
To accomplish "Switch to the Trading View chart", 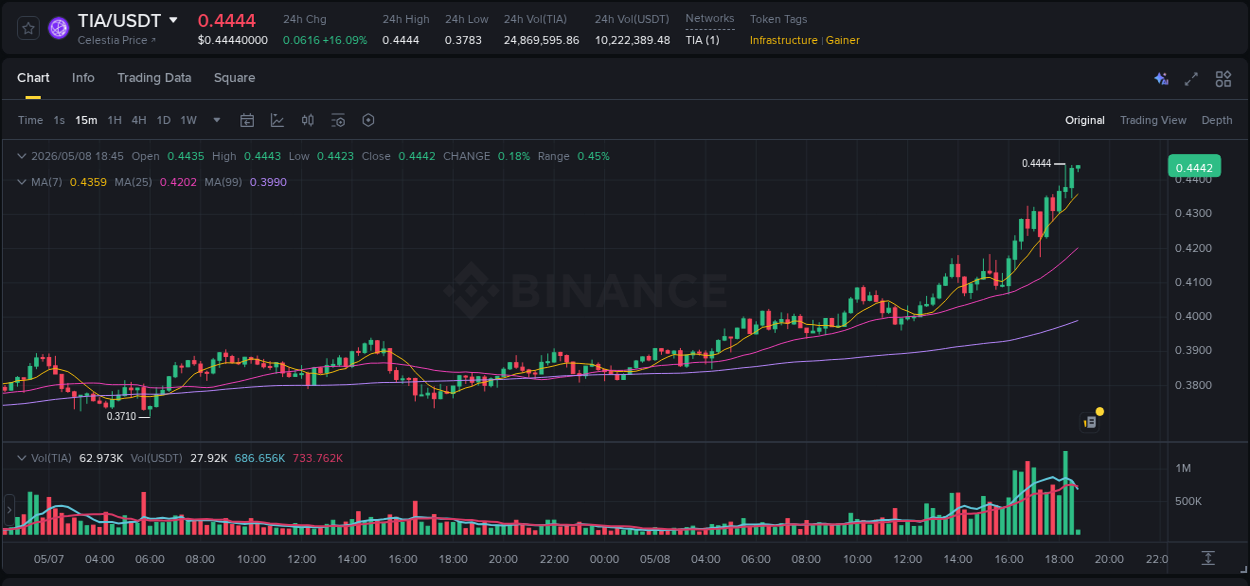I will pos(1153,120).
